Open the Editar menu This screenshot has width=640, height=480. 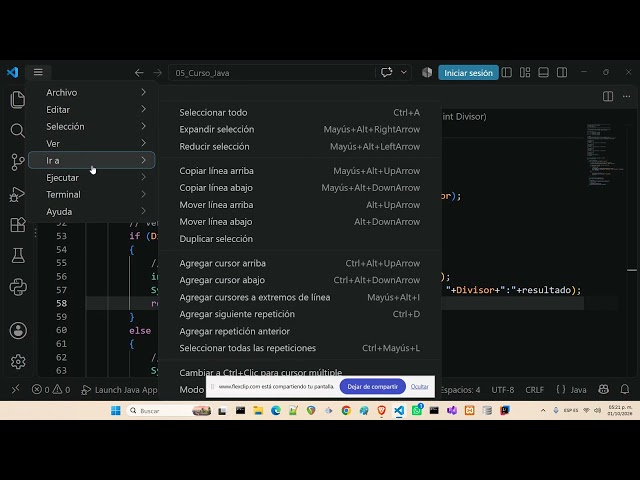91,109
